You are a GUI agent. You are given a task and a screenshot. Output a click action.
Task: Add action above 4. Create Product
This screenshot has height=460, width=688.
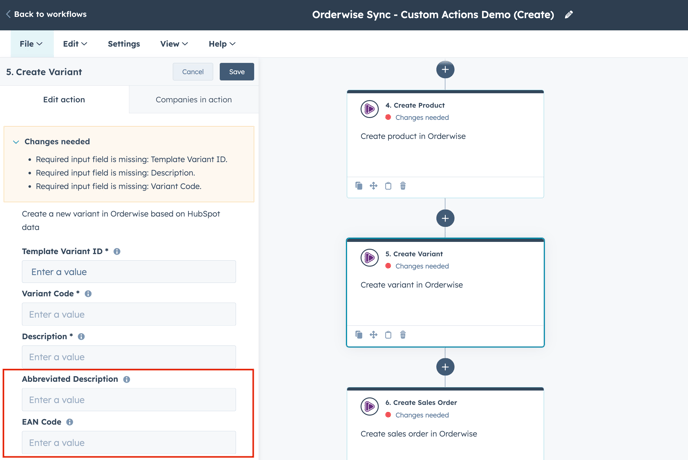[x=445, y=69]
